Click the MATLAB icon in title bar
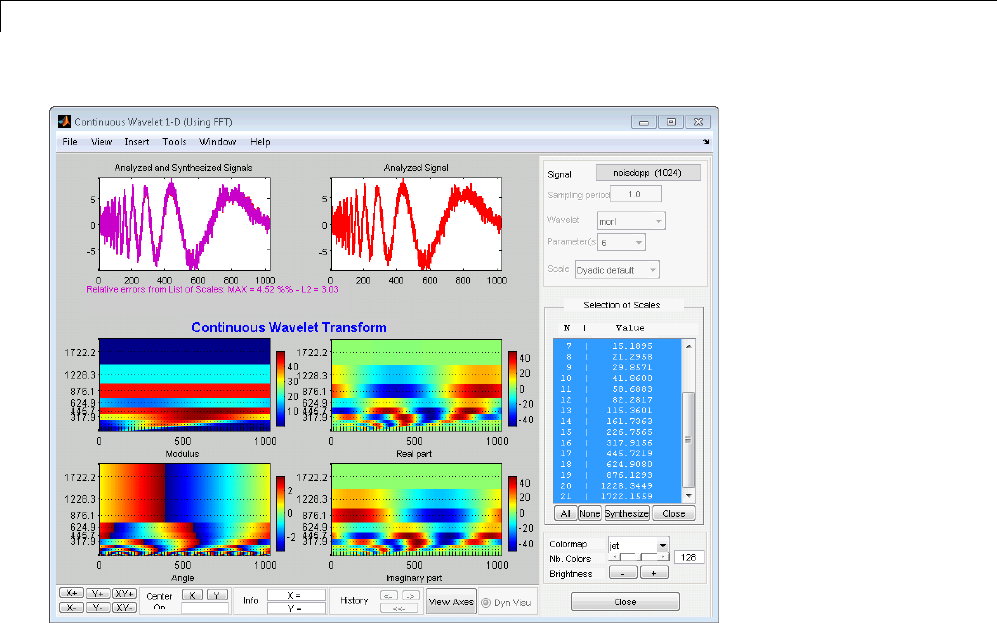The height and width of the screenshot is (623, 997). click(64, 121)
